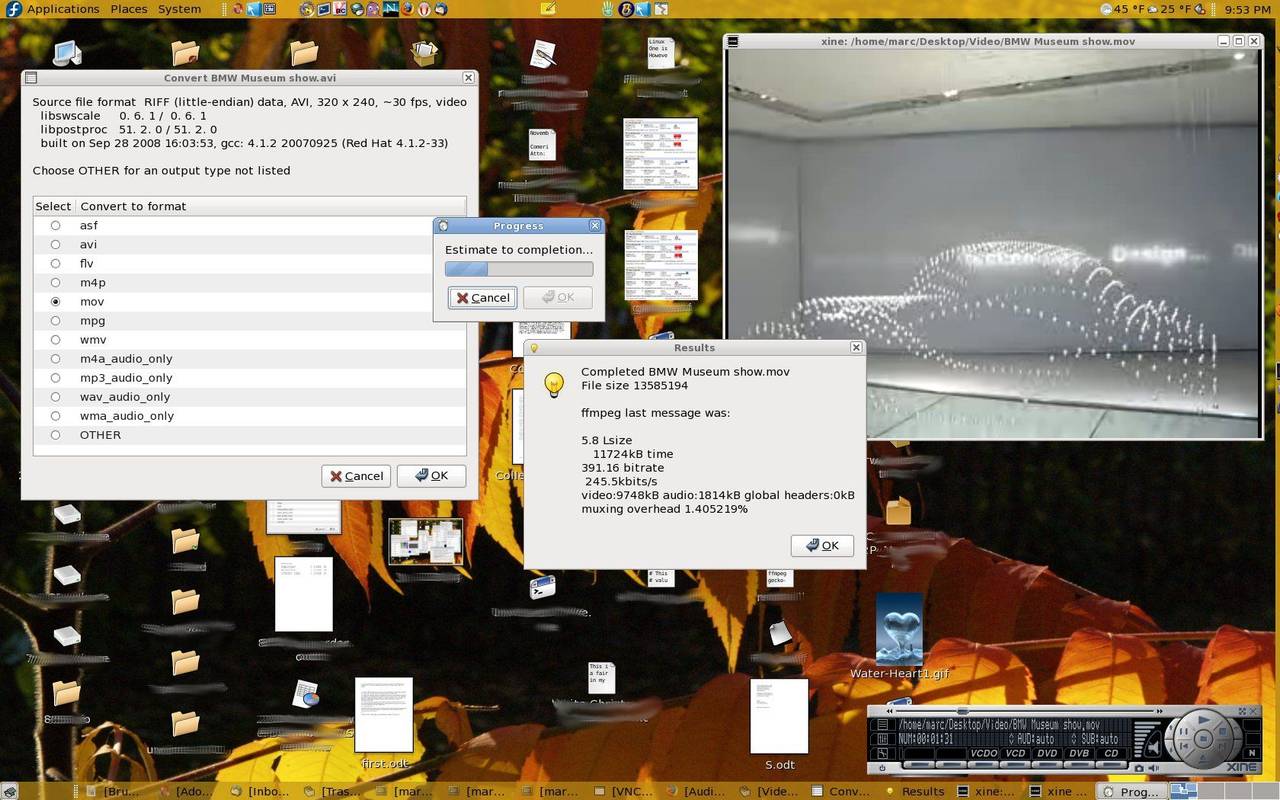Click OK in the Results dialog

tap(822, 545)
